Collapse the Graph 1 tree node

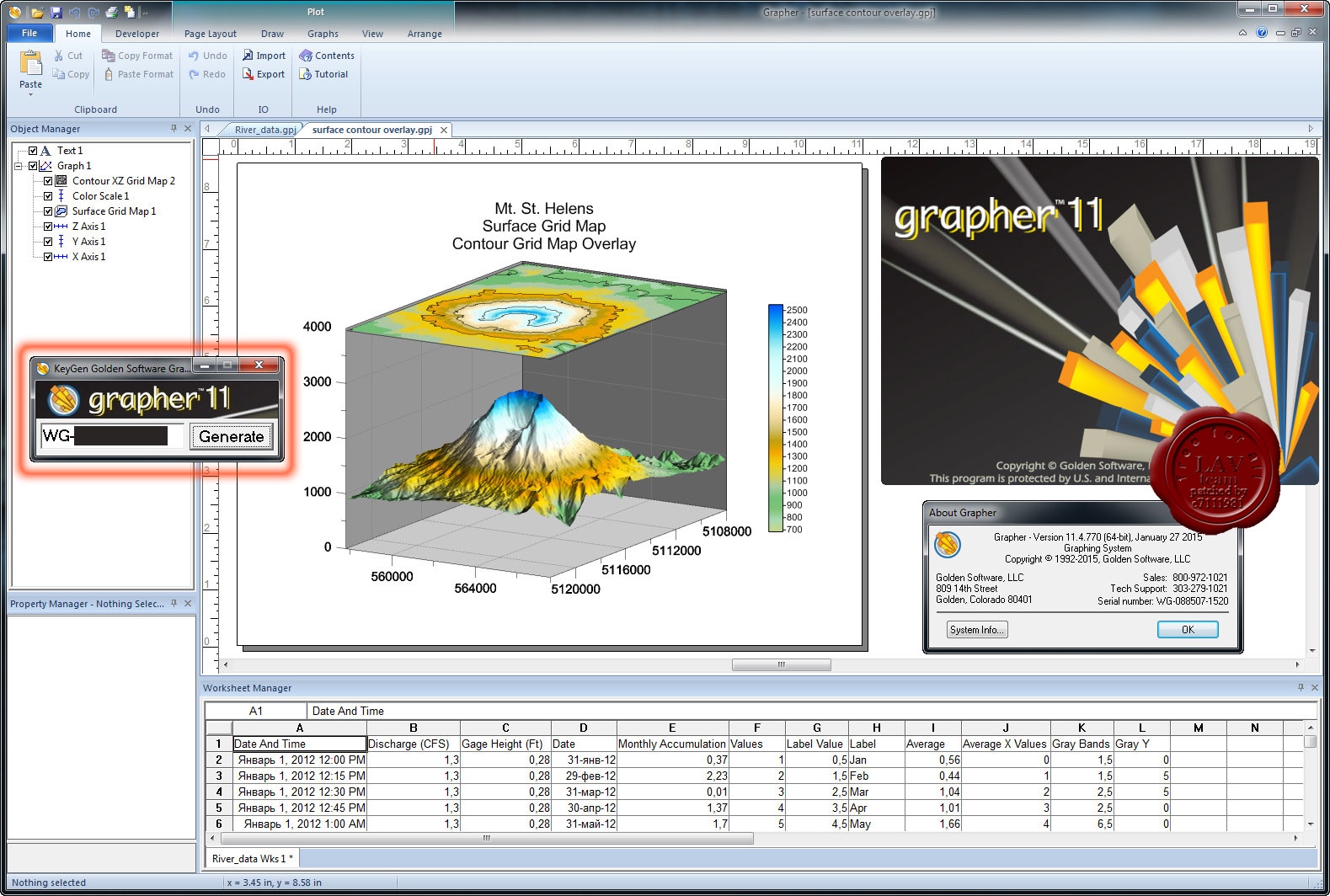tap(19, 166)
